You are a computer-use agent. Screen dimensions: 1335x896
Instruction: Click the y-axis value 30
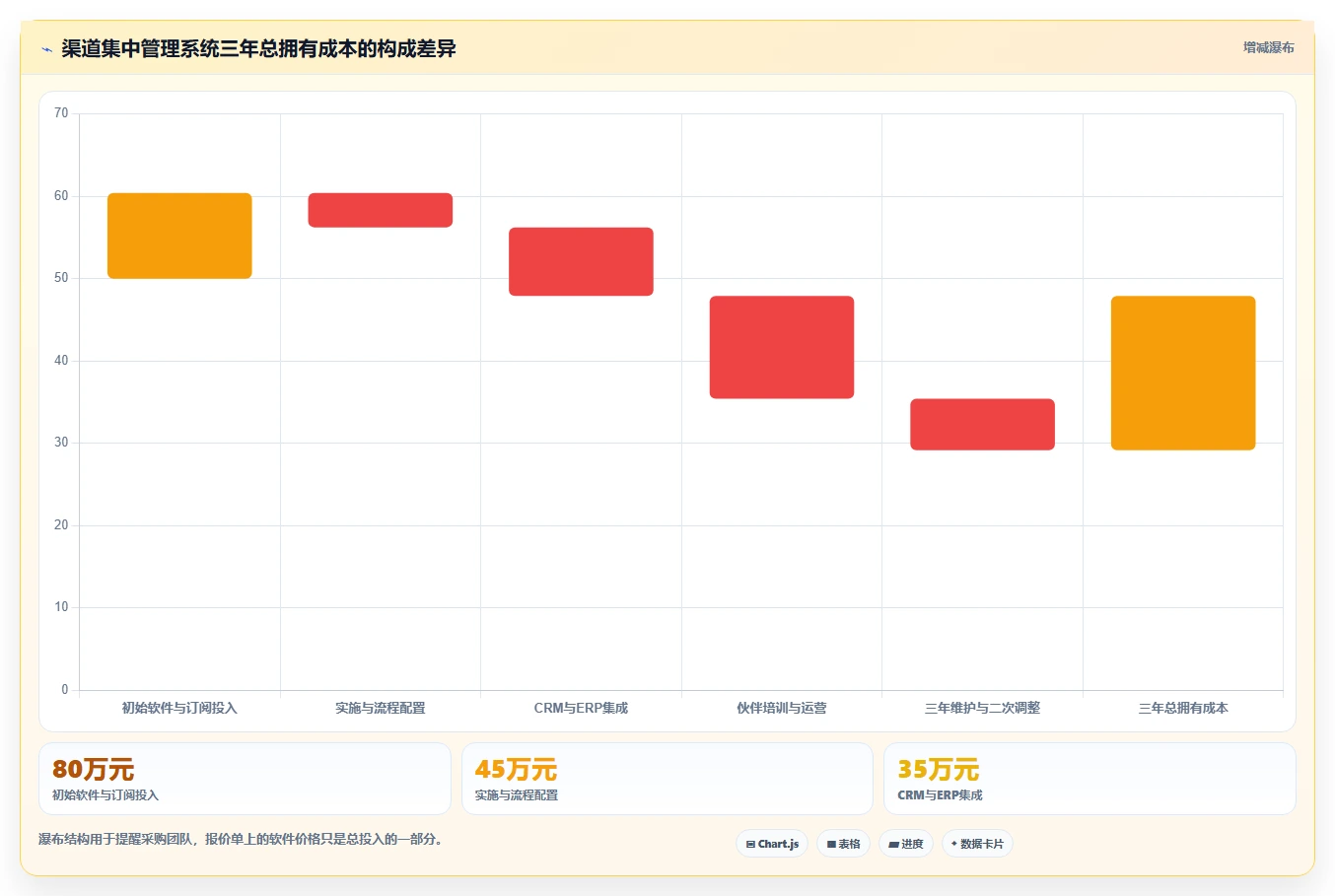pyautogui.click(x=61, y=443)
